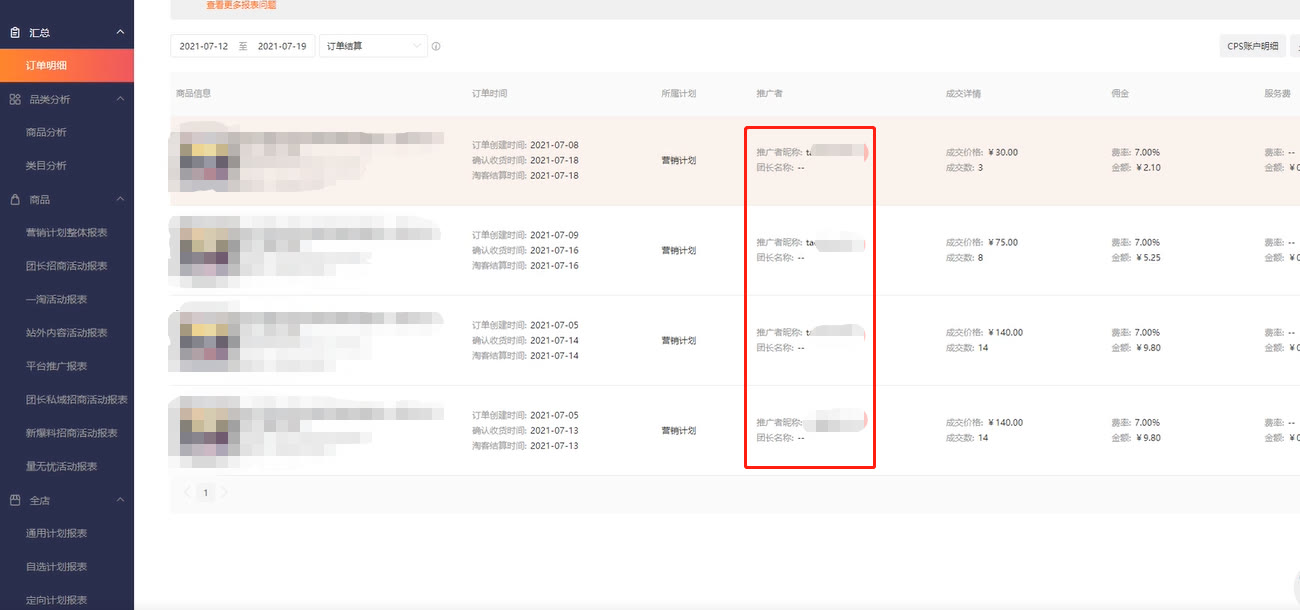Go to next page with right arrow
This screenshot has width=1300, height=610.
225,492
